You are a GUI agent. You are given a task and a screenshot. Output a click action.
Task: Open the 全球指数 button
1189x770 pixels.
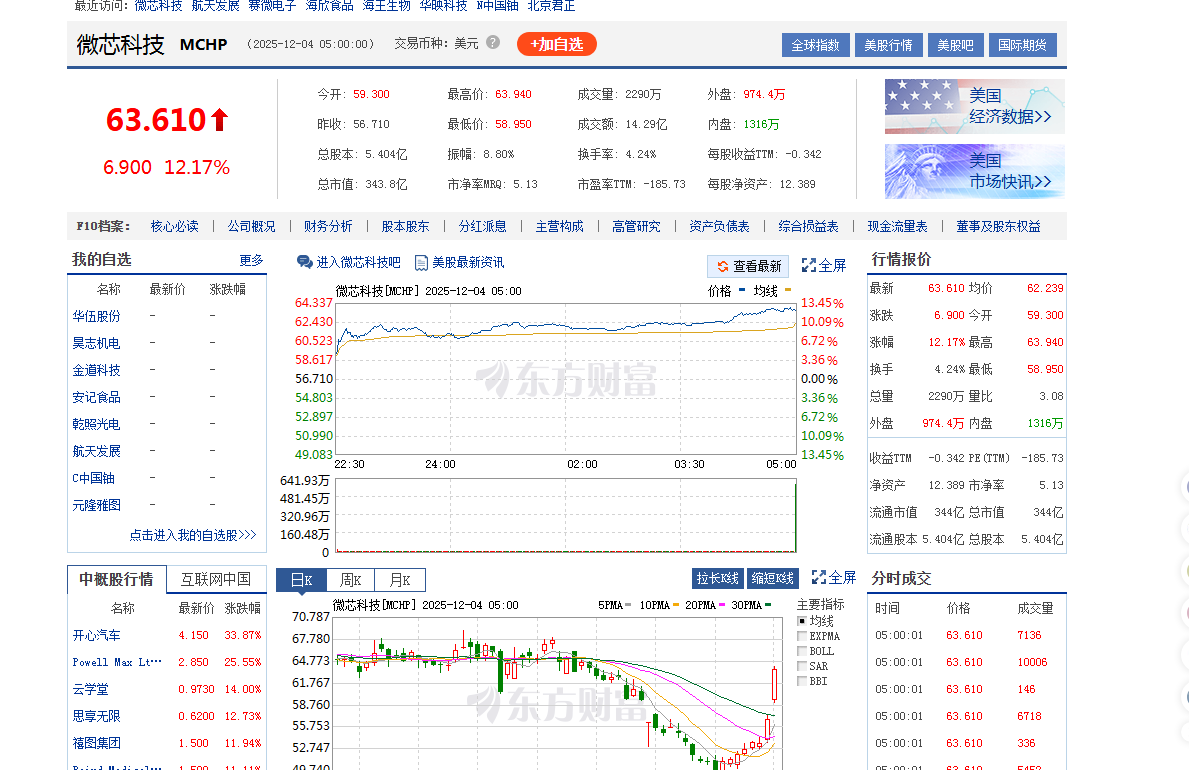pos(815,46)
